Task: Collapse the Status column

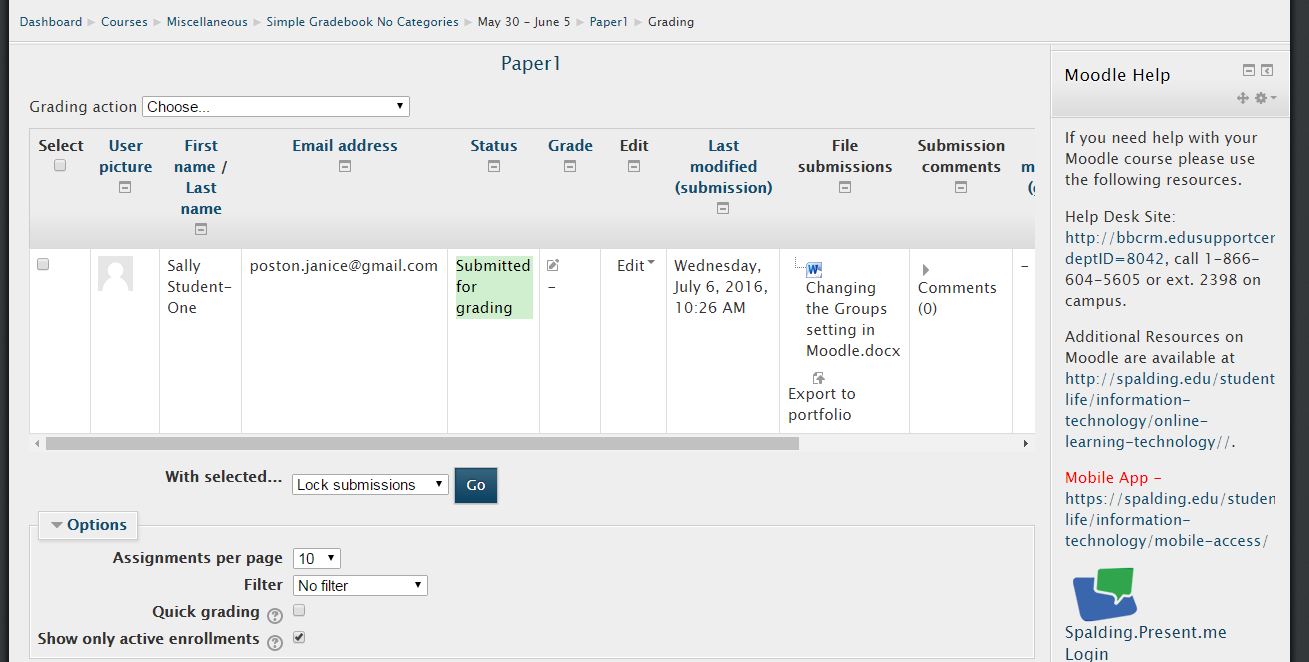Action: pos(493,167)
